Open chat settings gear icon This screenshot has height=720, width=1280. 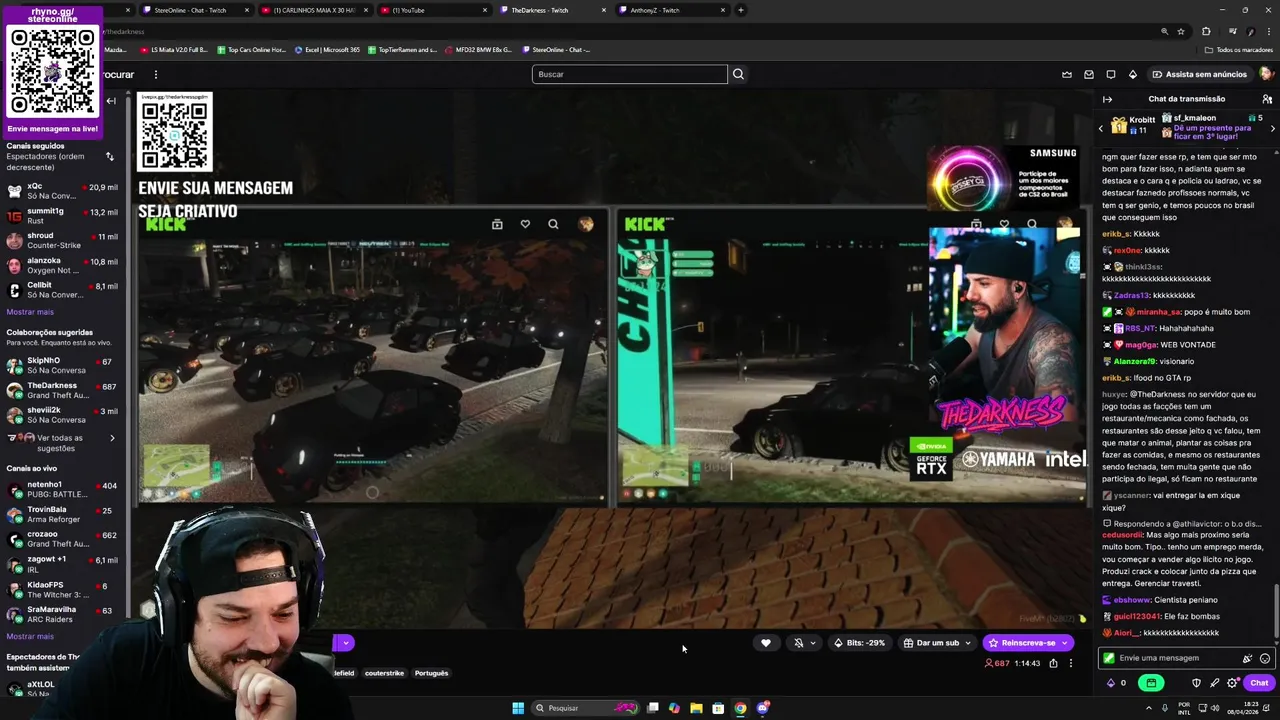[x=1232, y=683]
